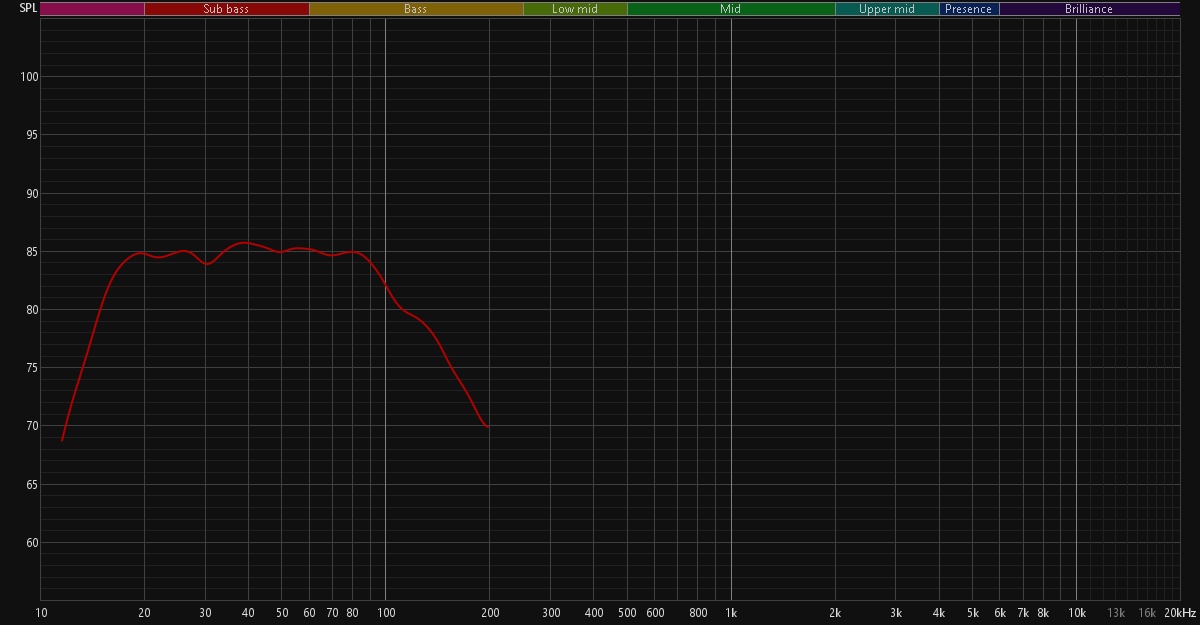
Task: Click the 10k frequency axis label
Action: [1077, 612]
